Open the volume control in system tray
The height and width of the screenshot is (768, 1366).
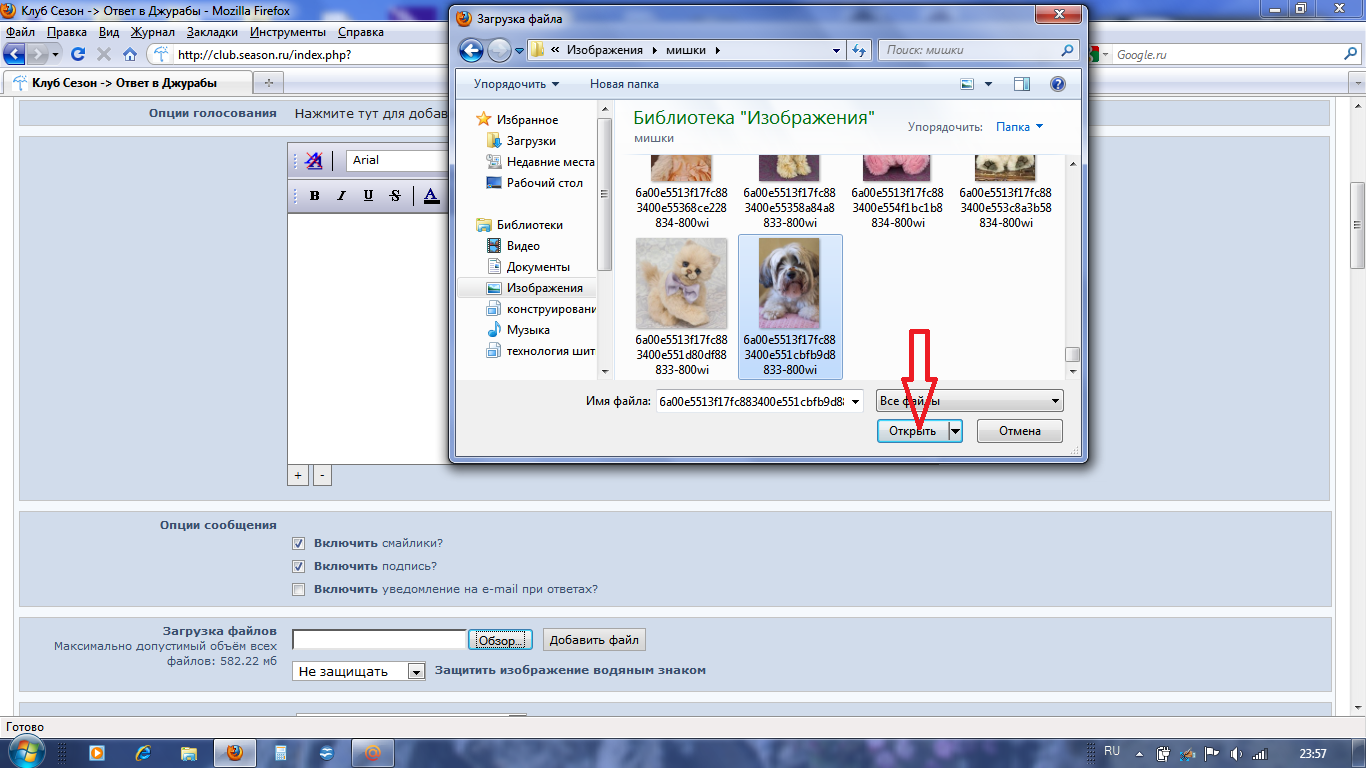[x=1236, y=753]
